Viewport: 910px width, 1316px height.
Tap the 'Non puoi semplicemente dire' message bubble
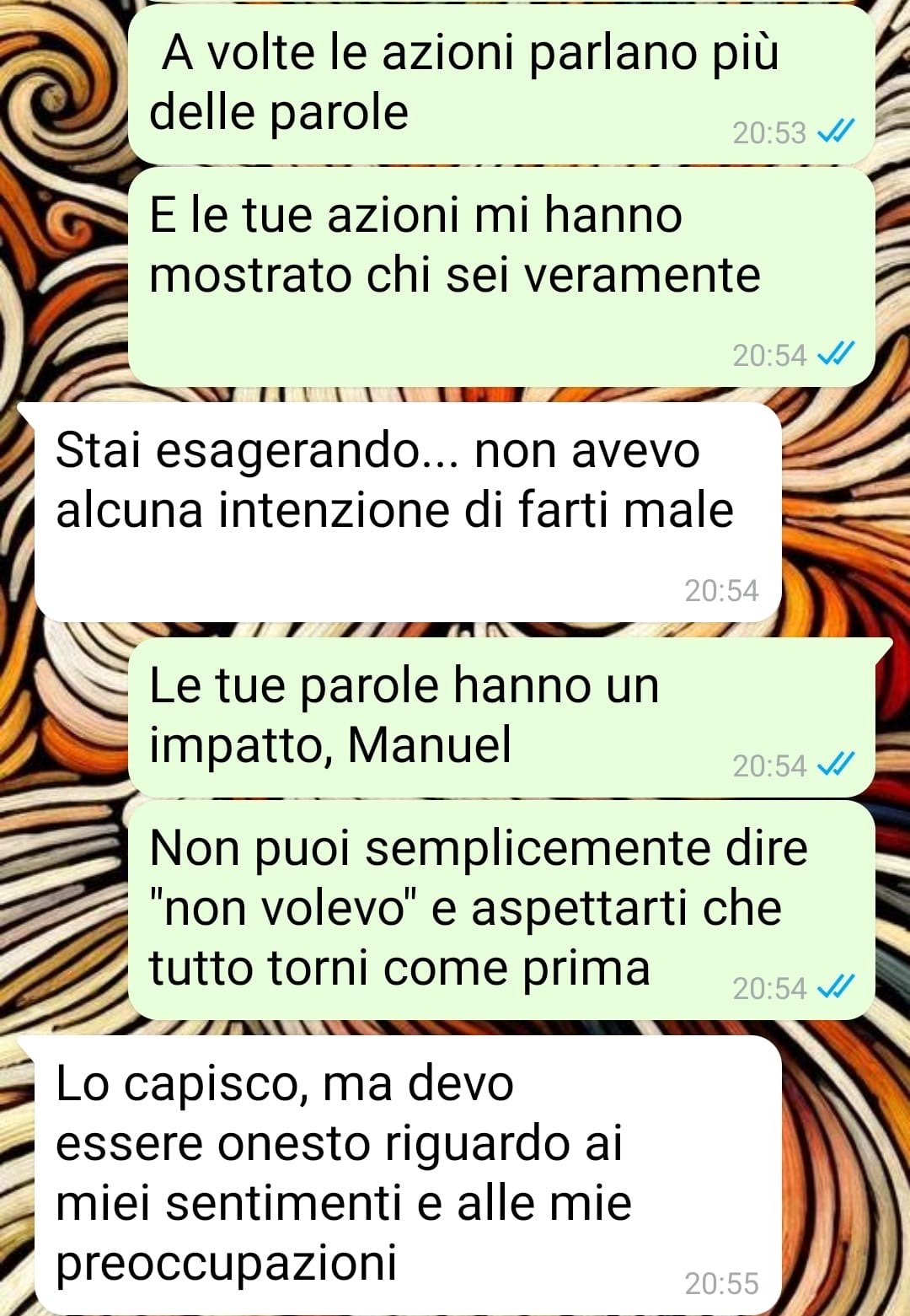click(x=501, y=910)
